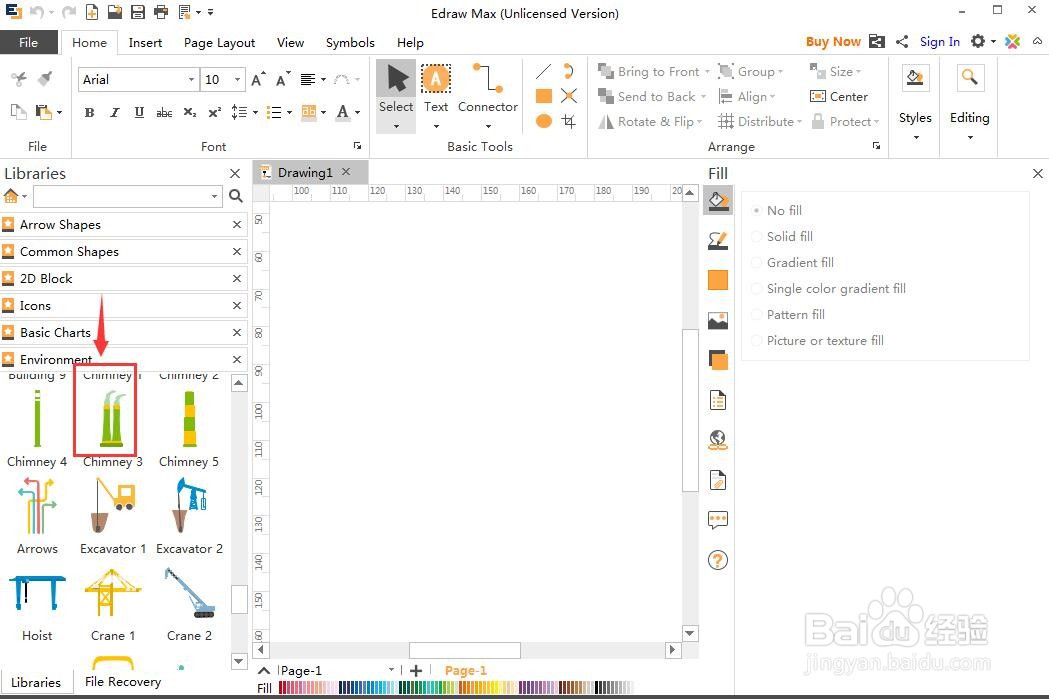Viewport: 1049px width, 699px height.
Task: Switch to the Insert tab
Action: click(145, 42)
